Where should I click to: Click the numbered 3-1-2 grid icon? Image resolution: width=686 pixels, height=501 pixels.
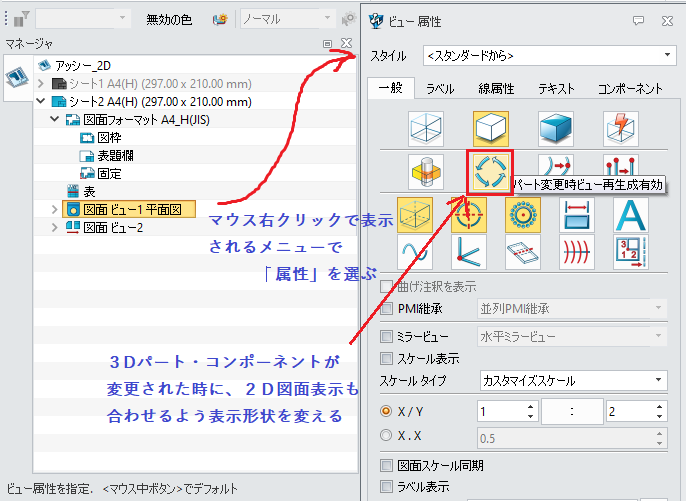[x=631, y=252]
